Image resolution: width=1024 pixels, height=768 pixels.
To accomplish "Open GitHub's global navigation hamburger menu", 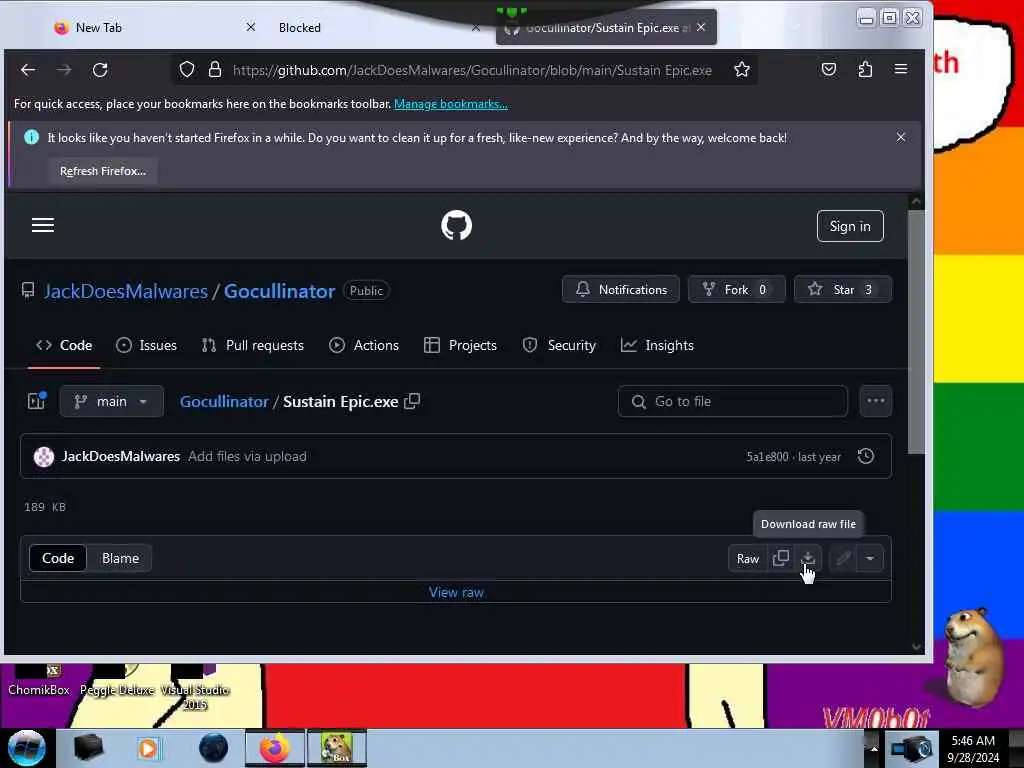I will tap(43, 225).
